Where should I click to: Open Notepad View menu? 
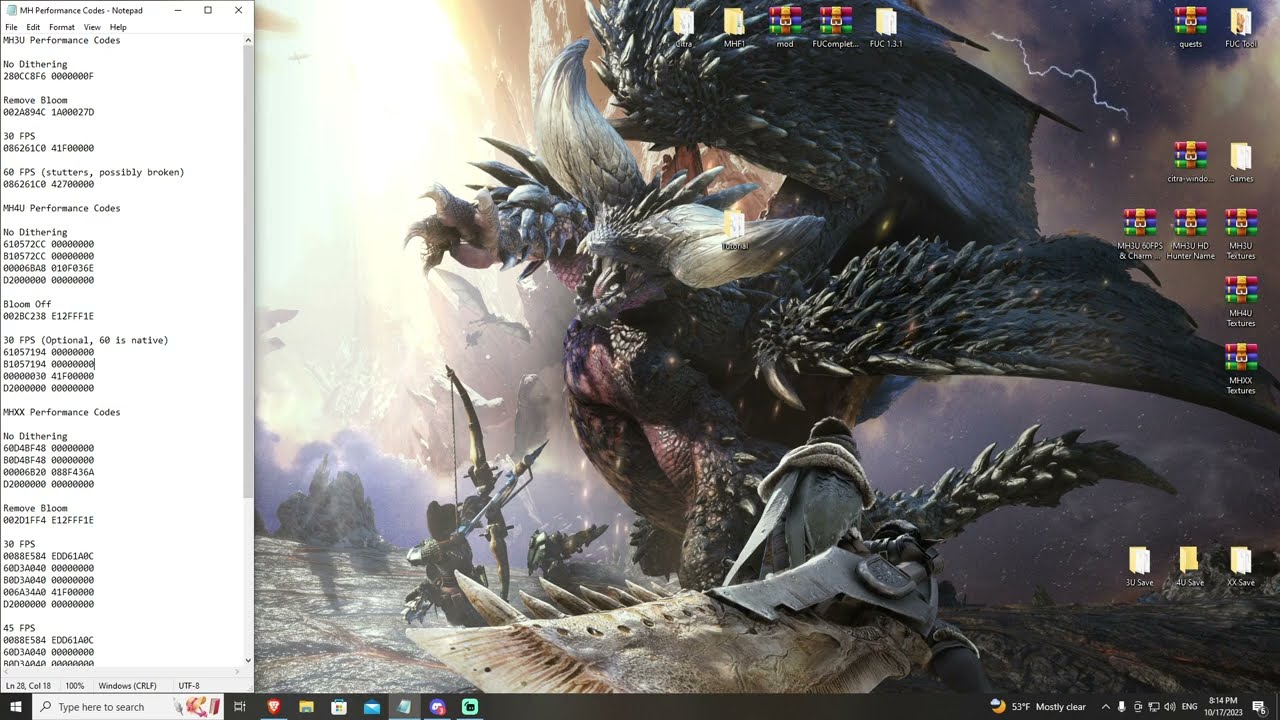tap(92, 27)
